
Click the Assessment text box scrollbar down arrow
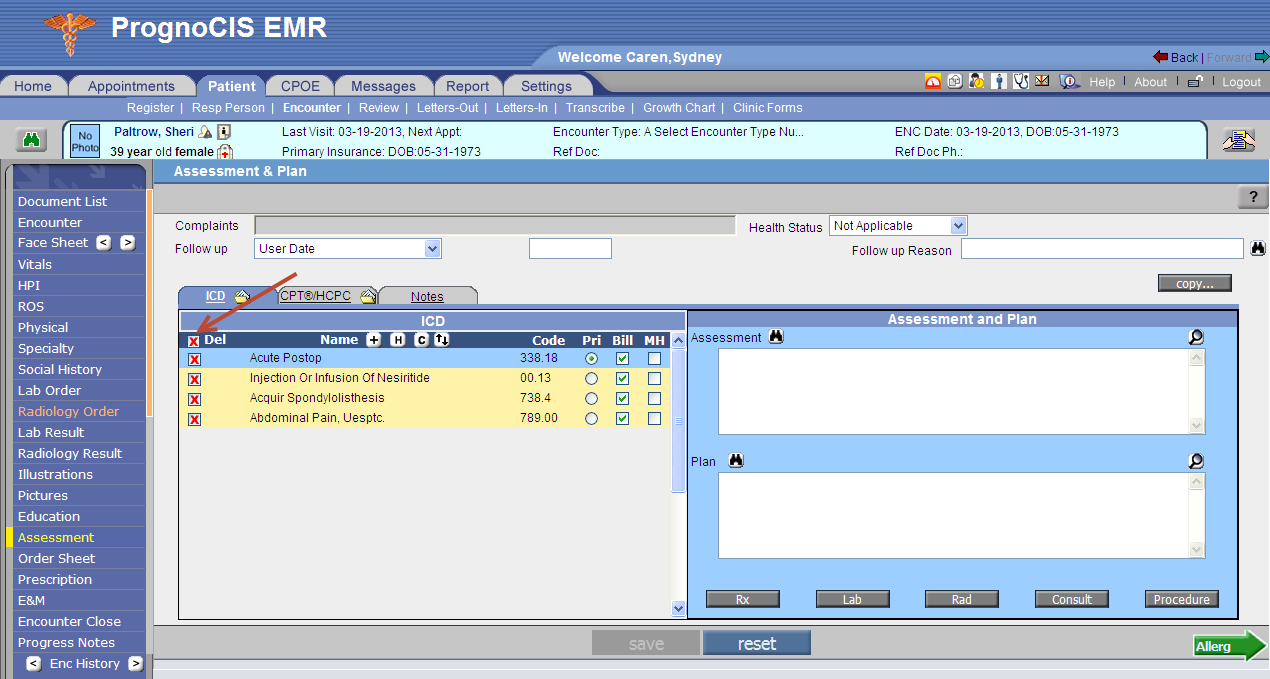pos(1197,426)
